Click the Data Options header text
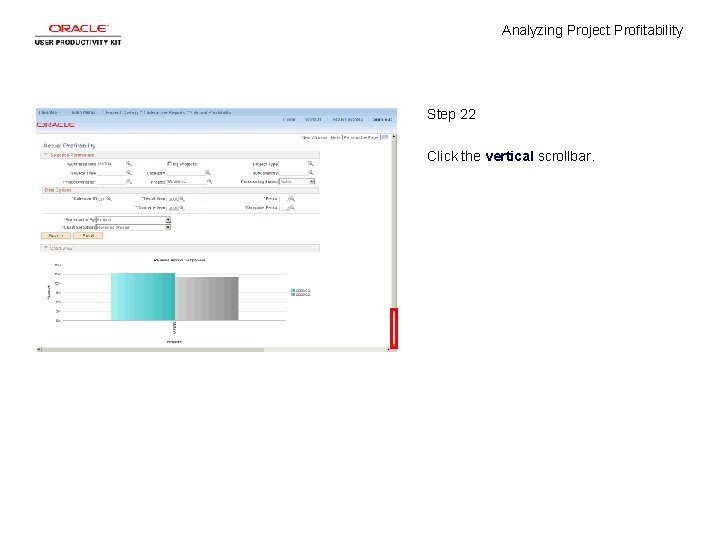Viewport: 720px width, 540px height. [x=58, y=190]
